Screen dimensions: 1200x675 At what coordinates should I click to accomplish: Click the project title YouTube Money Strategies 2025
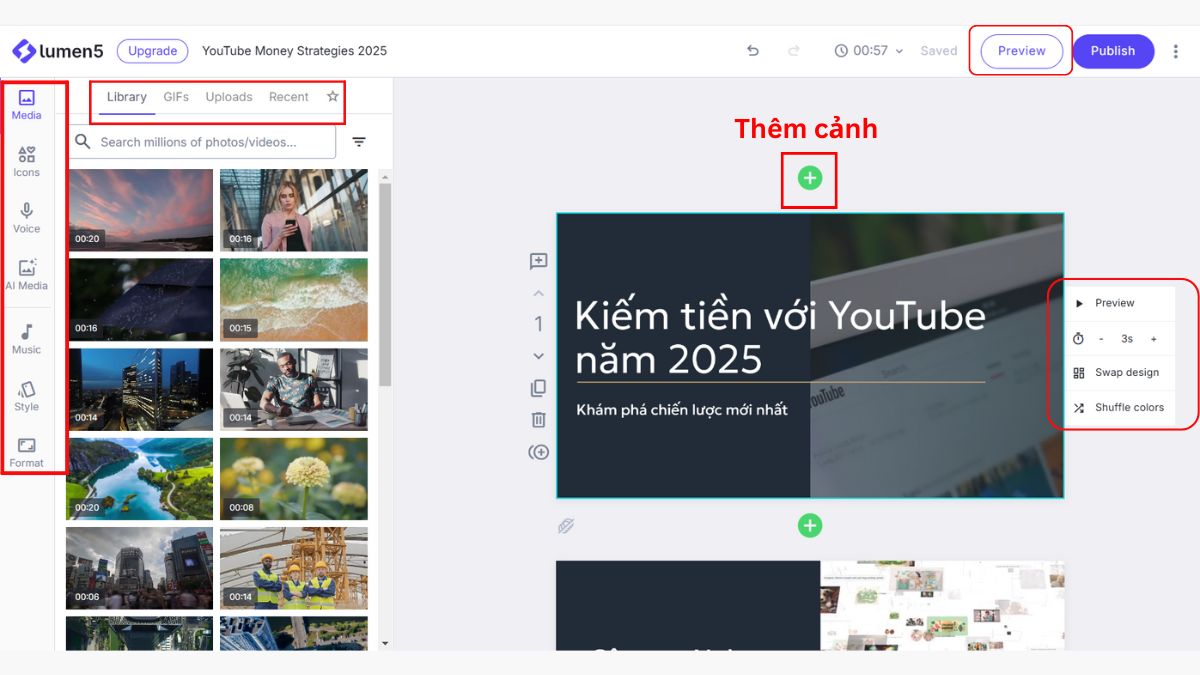294,51
